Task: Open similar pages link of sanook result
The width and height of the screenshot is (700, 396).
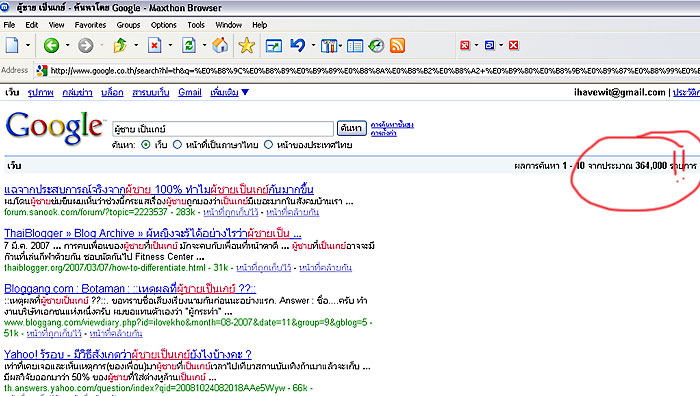Action: point(292,213)
